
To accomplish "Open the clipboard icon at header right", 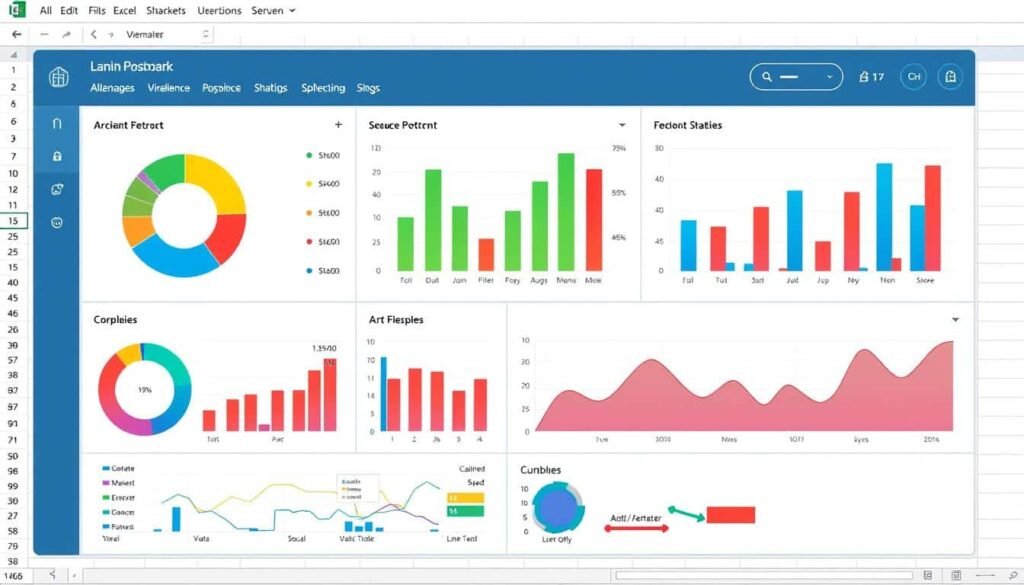I will [950, 76].
